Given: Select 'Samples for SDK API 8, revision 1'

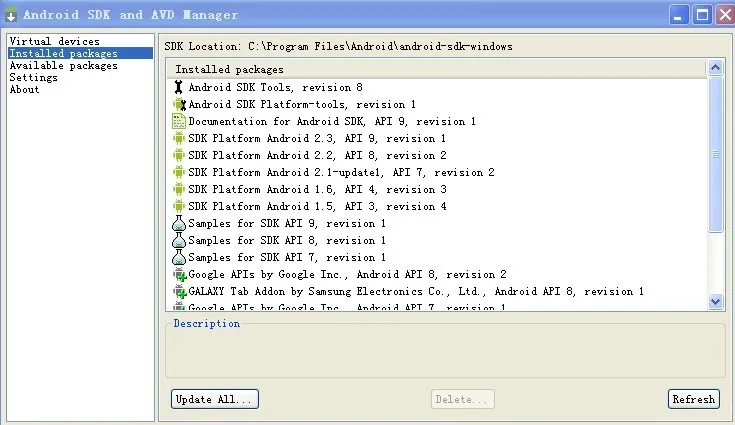Looking at the screenshot, I should tap(287, 240).
